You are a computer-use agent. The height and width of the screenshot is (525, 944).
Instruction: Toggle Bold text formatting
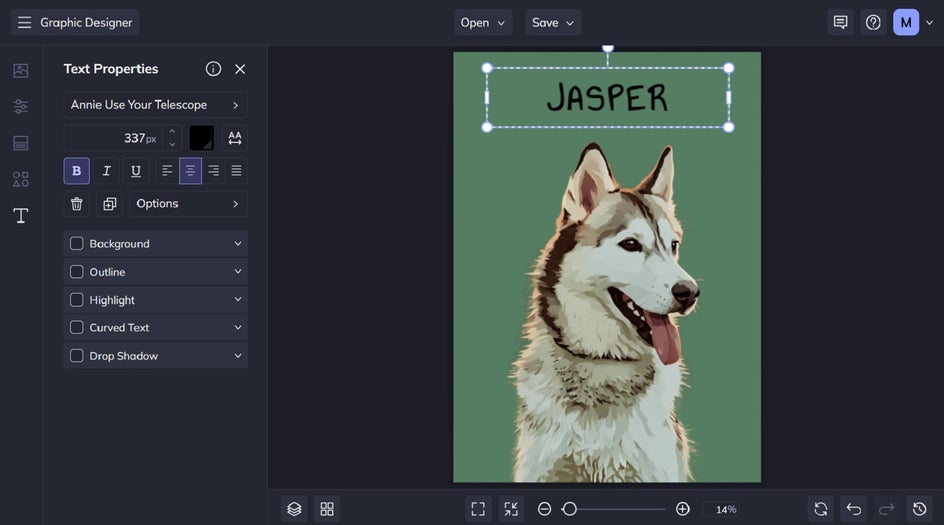click(x=77, y=171)
